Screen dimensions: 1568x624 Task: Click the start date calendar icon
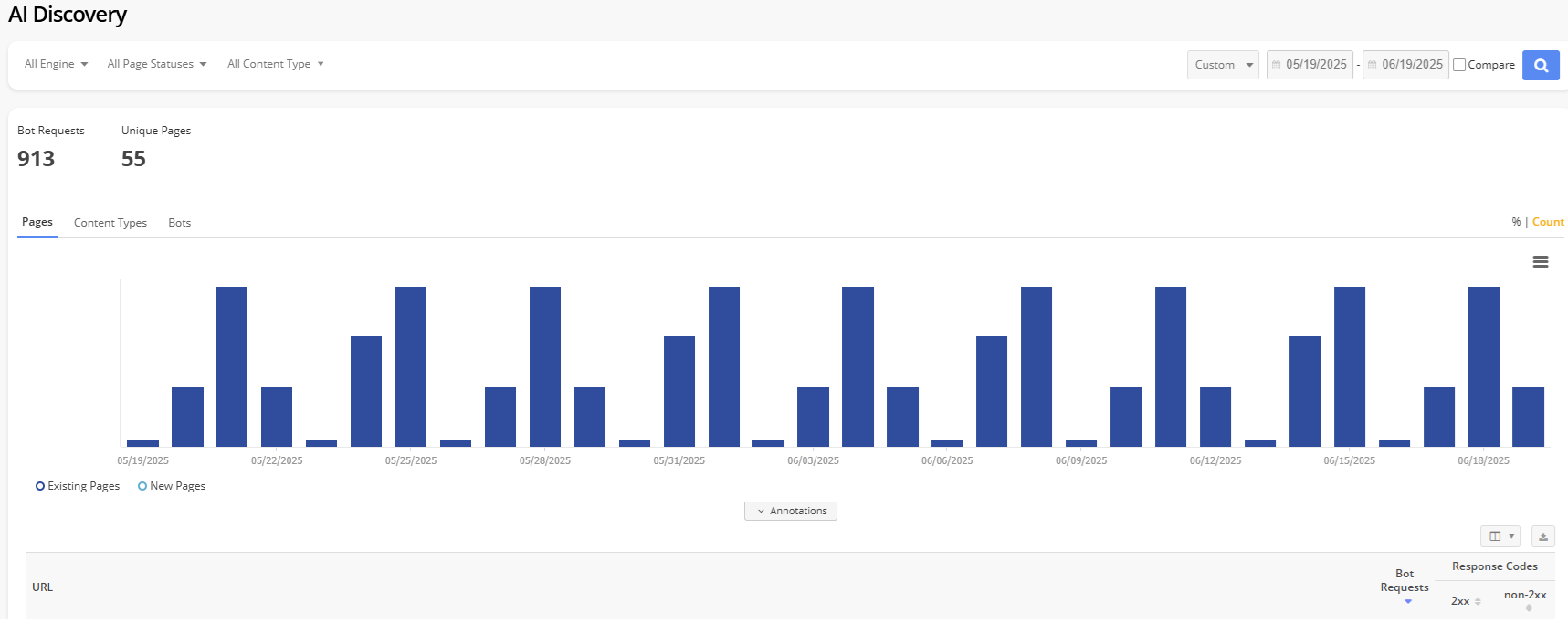point(1276,65)
